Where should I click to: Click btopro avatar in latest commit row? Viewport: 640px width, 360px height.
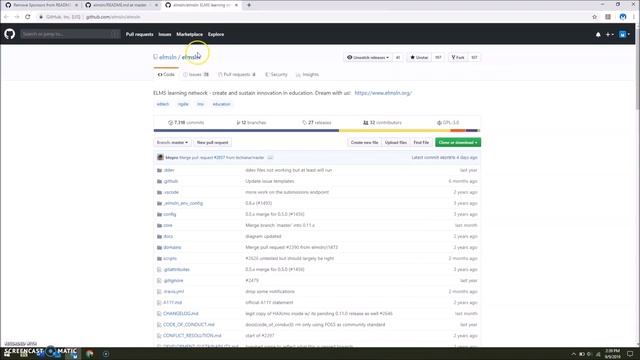[x=160, y=157]
